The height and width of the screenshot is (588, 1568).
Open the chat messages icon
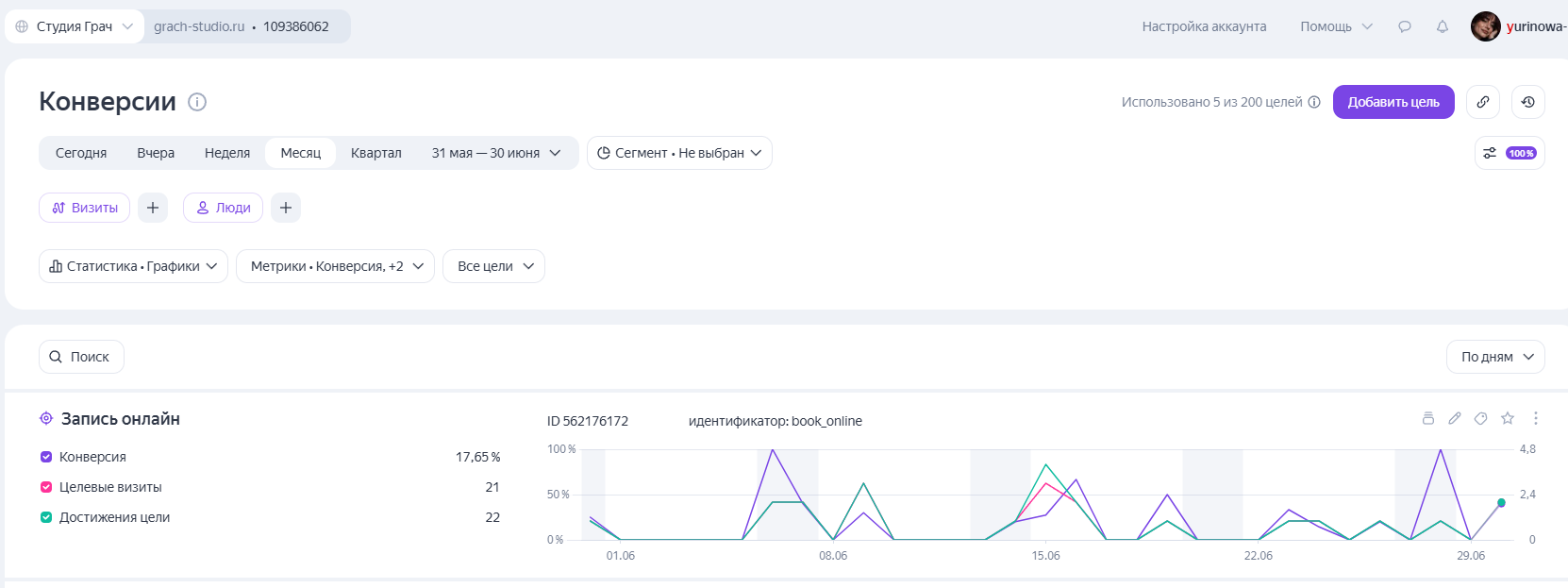click(1405, 26)
